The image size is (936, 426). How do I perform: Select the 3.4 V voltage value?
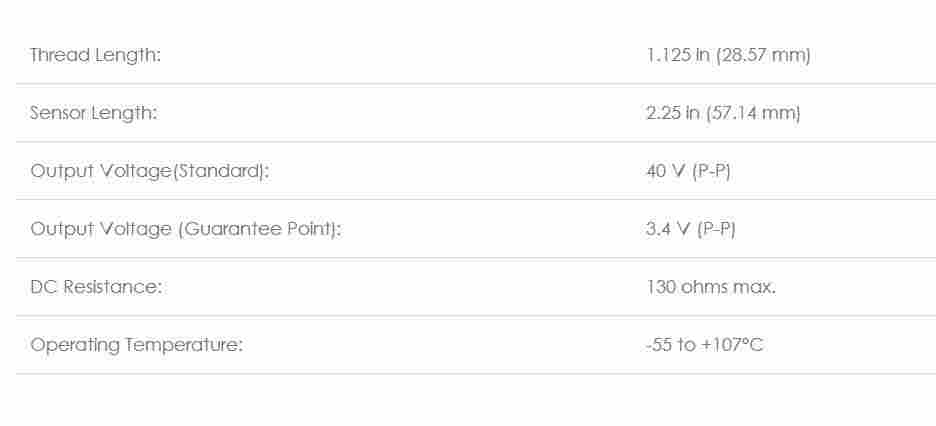(x=668, y=229)
